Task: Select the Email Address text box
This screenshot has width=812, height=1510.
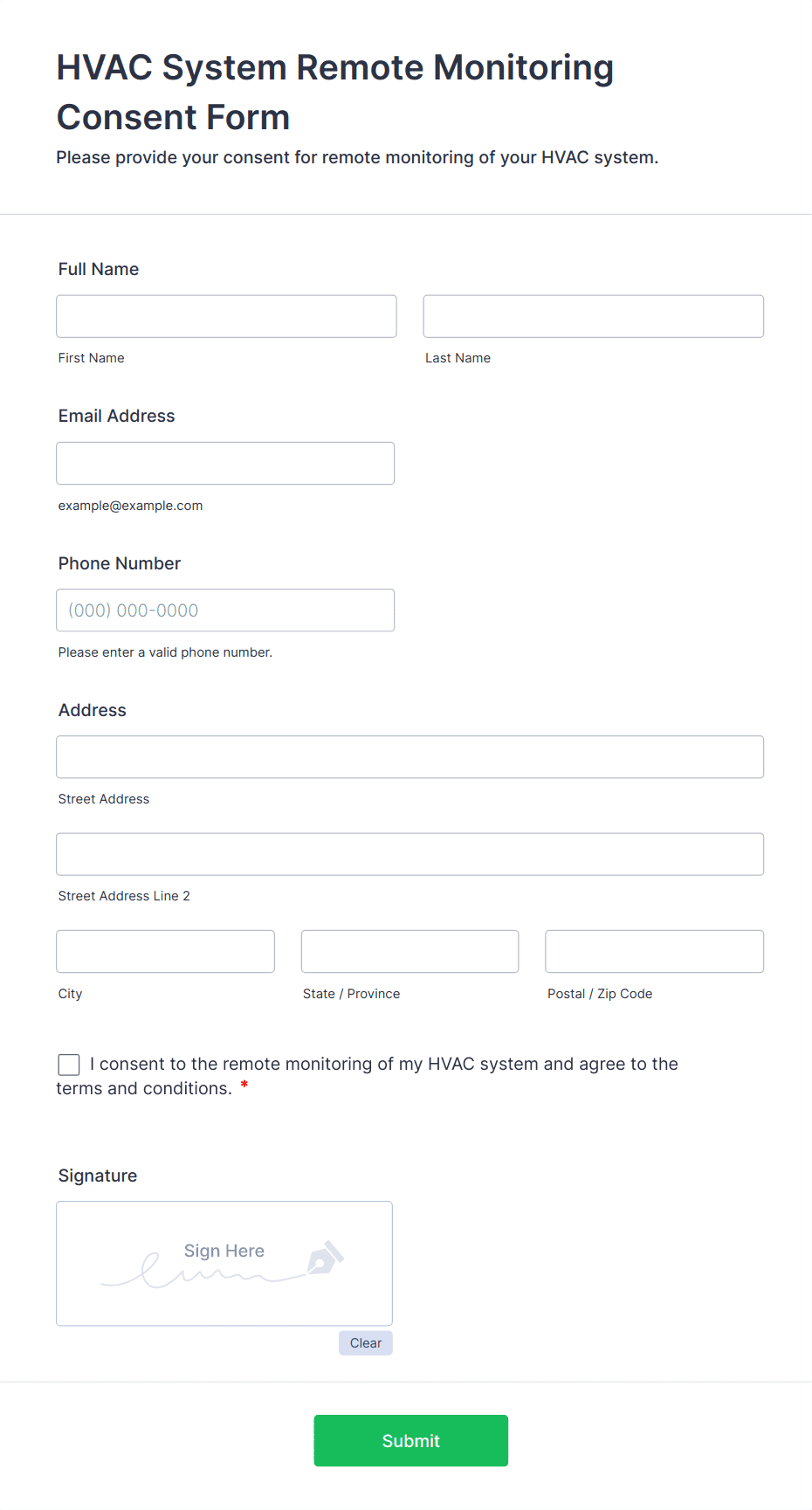Action: coord(225,463)
